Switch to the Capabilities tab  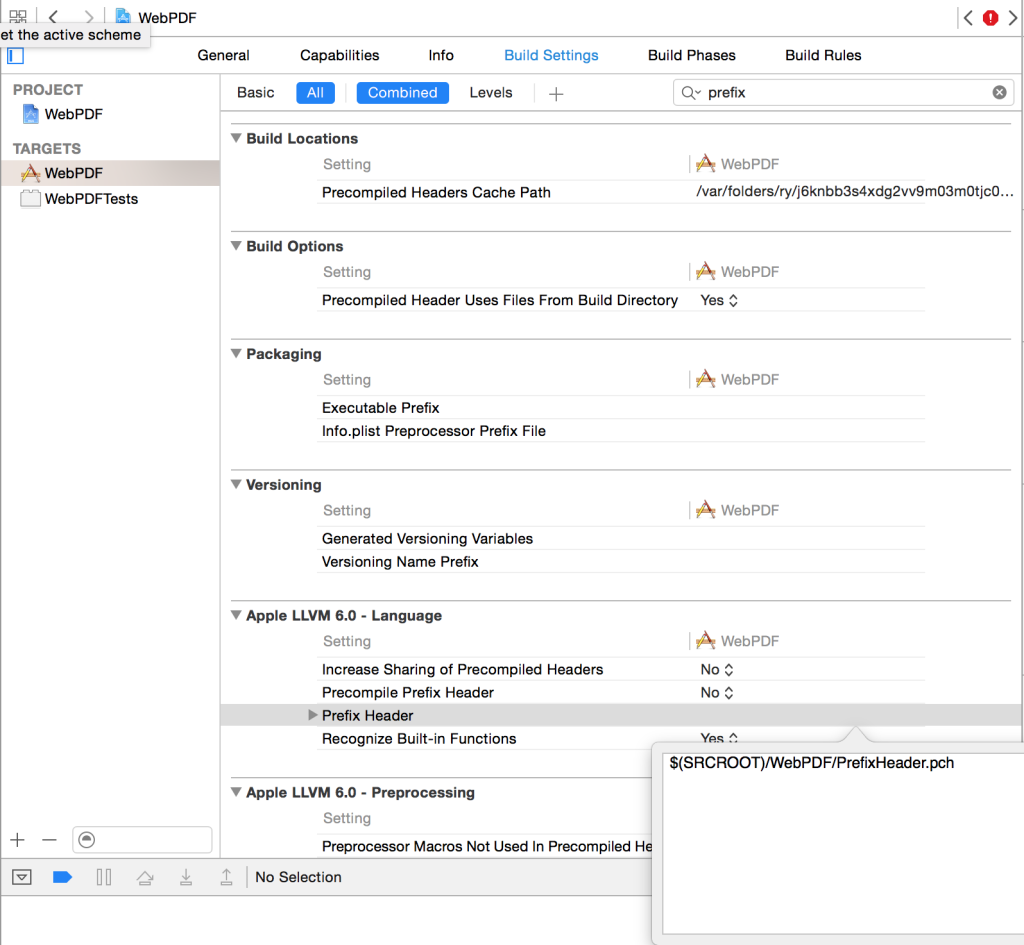coord(340,56)
